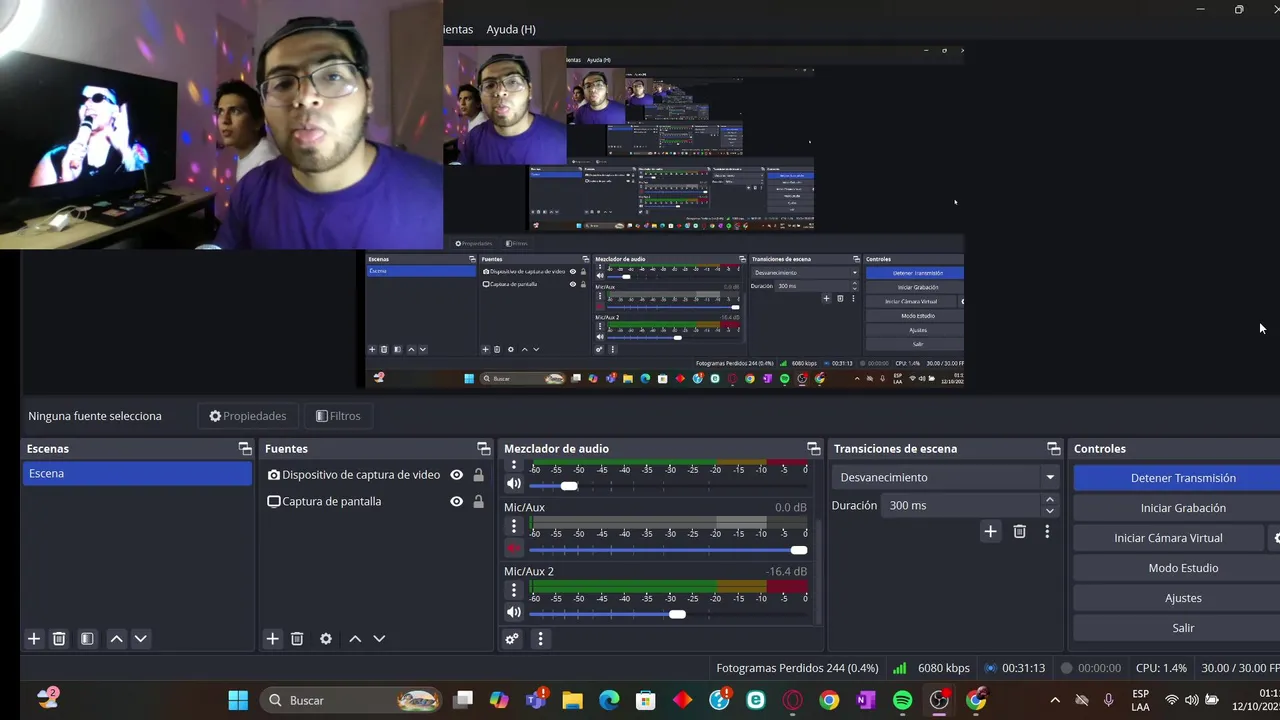The width and height of the screenshot is (1280, 720).
Task: Decrease transition duration with down arrow
Action: (x=1049, y=511)
